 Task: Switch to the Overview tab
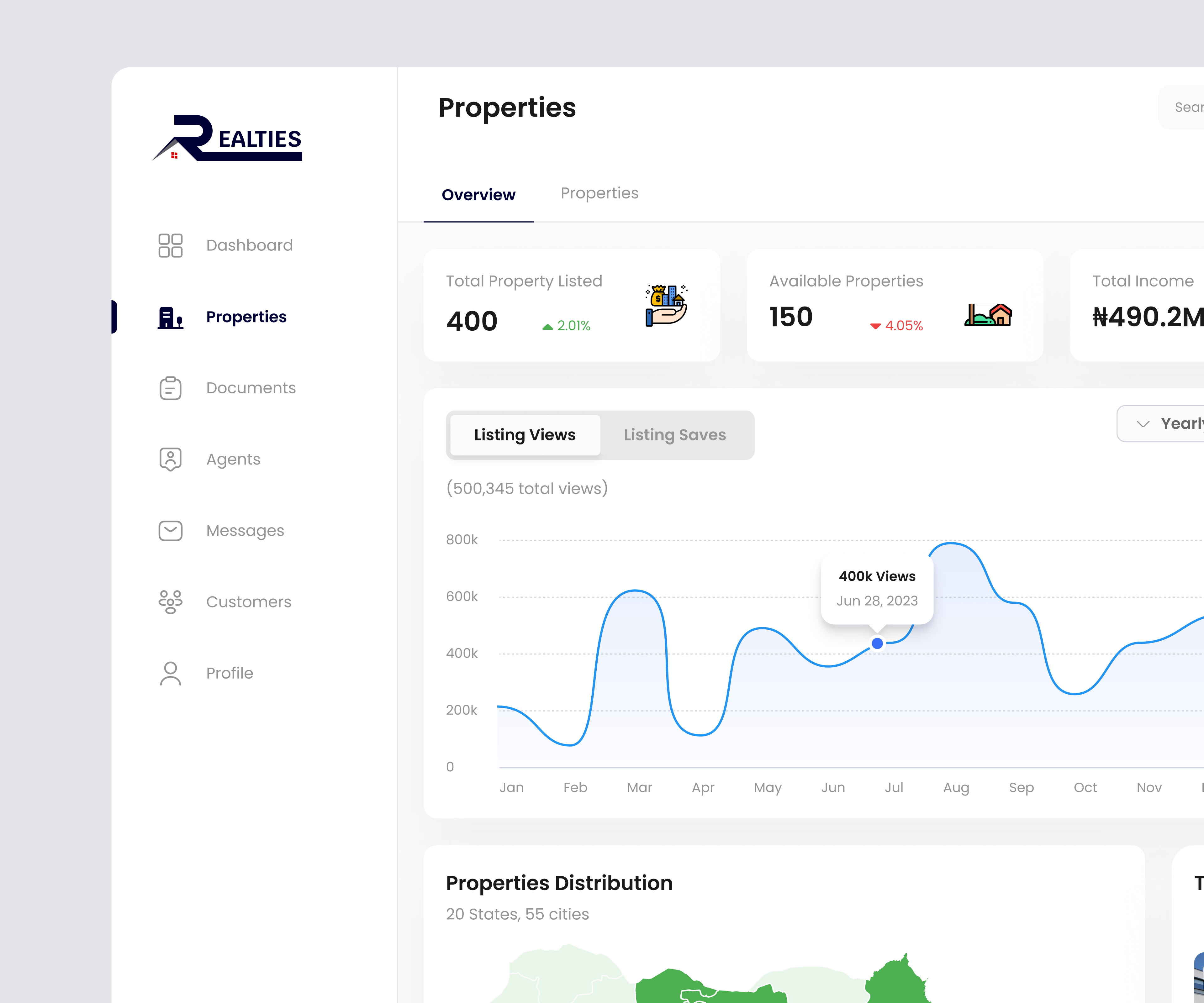click(479, 195)
